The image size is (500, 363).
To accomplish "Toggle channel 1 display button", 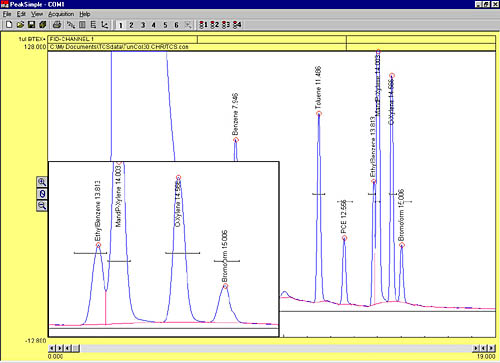I will click(120, 25).
